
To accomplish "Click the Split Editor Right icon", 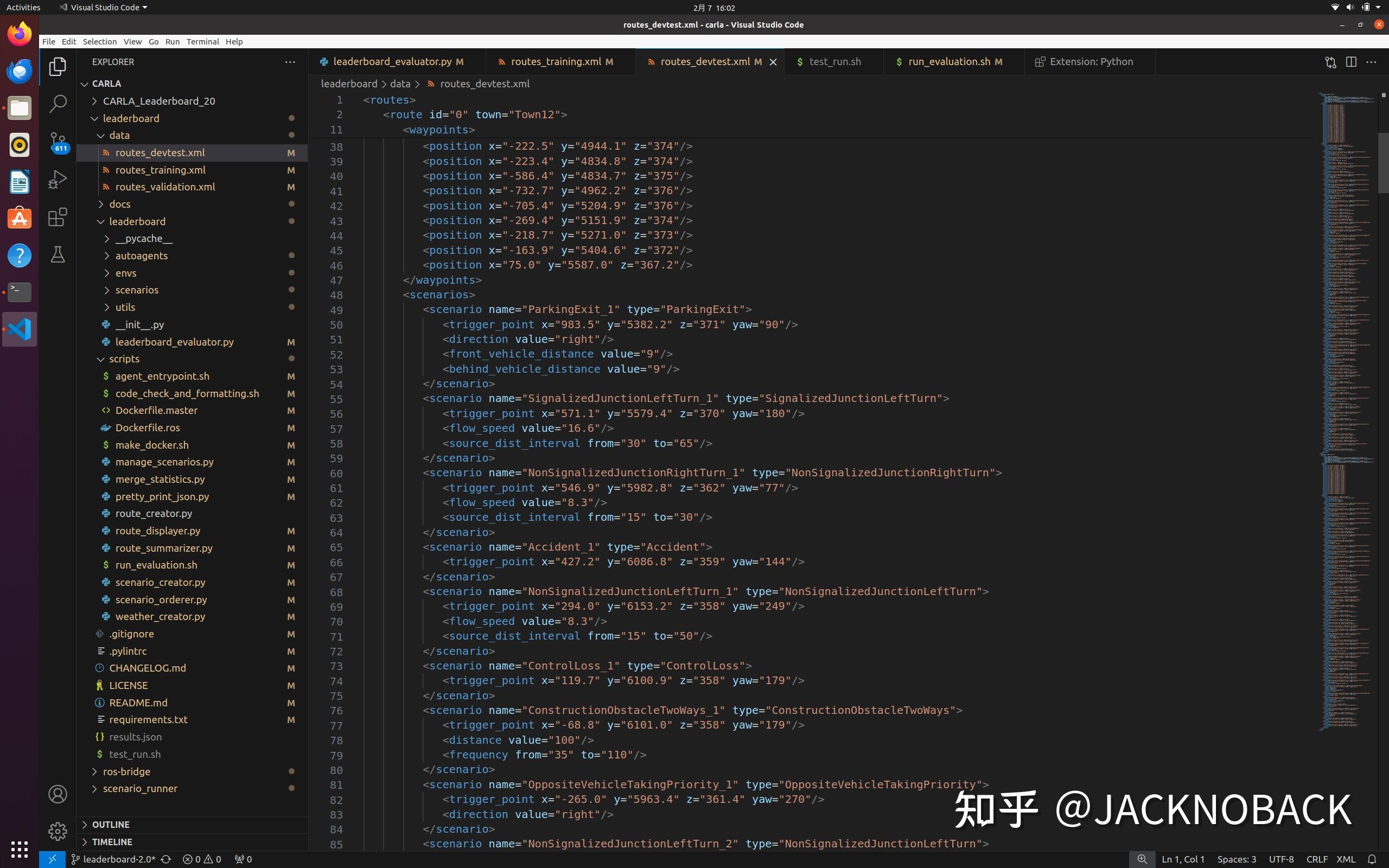I will [x=1351, y=62].
